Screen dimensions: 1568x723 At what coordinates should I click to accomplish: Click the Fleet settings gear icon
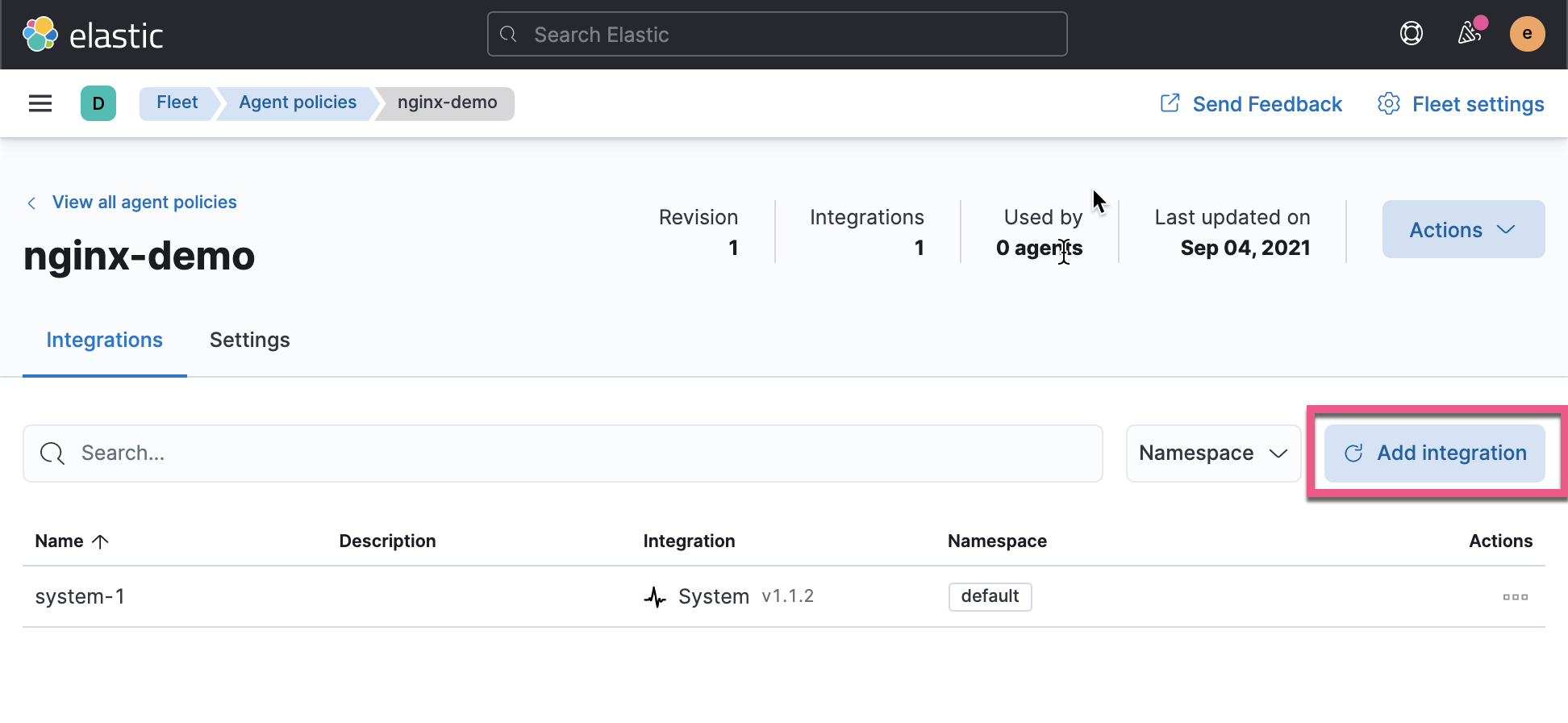[1389, 103]
